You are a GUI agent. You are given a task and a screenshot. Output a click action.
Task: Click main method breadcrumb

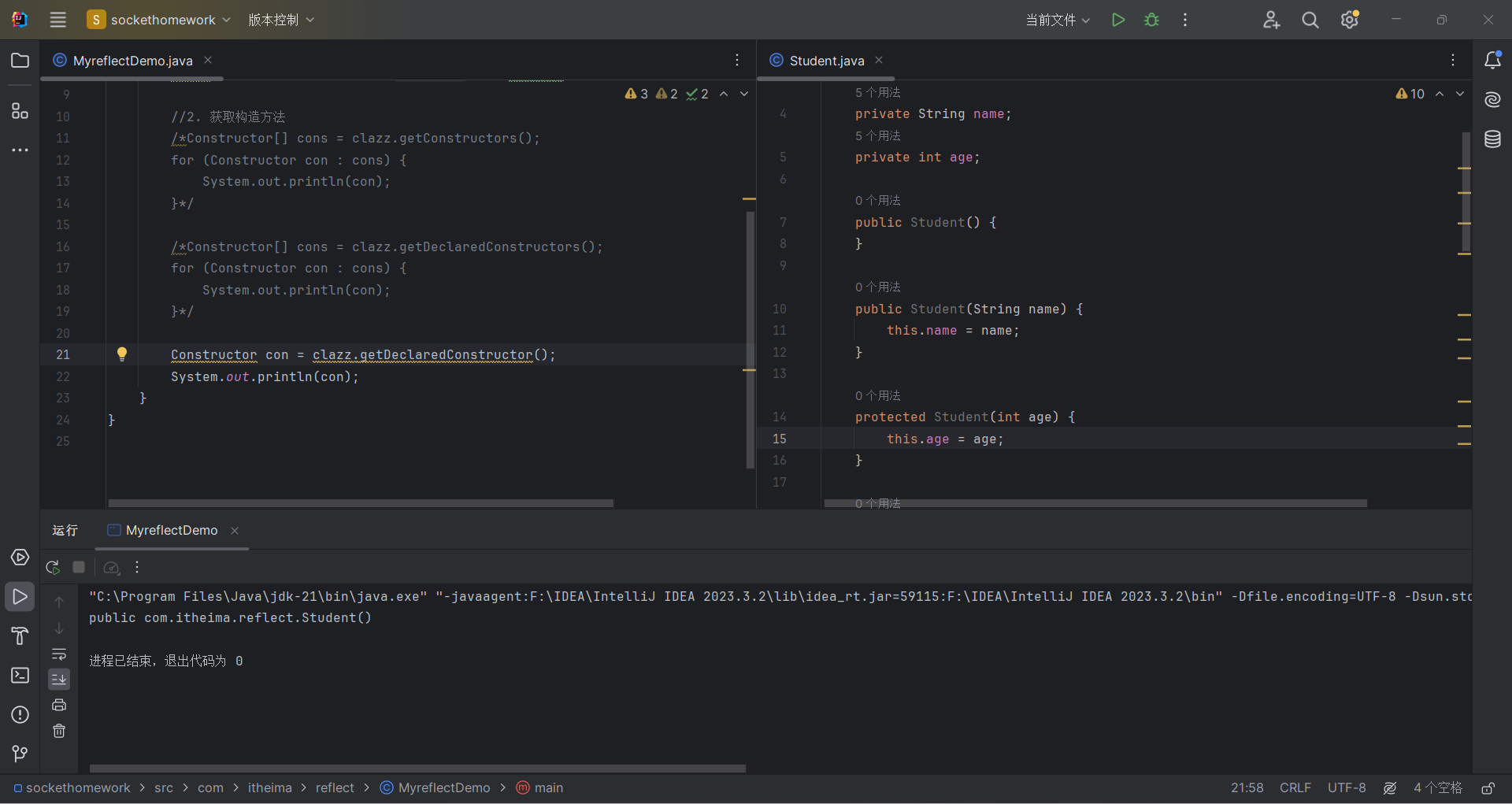click(x=540, y=787)
